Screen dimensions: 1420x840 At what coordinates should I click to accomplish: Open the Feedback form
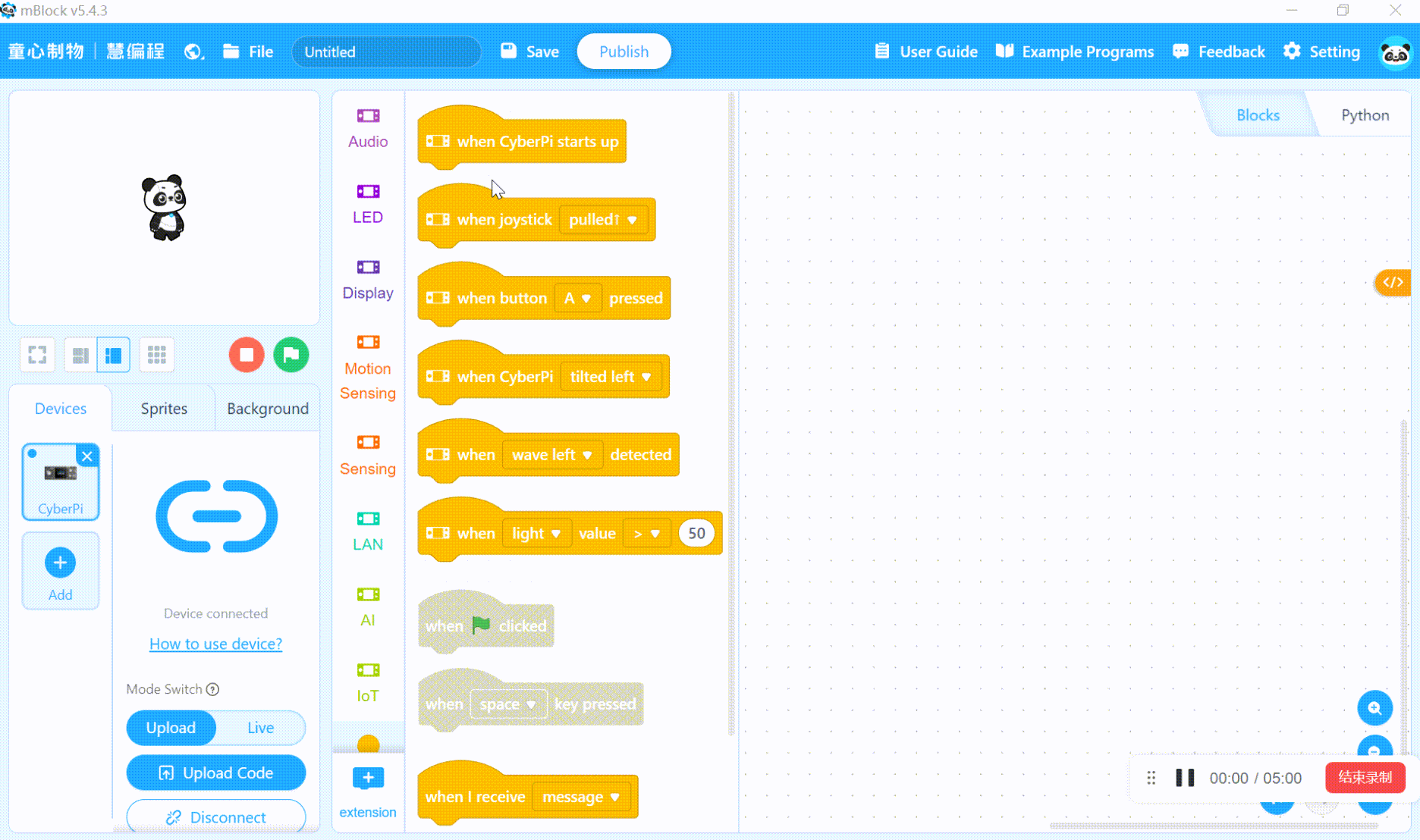click(x=1219, y=52)
